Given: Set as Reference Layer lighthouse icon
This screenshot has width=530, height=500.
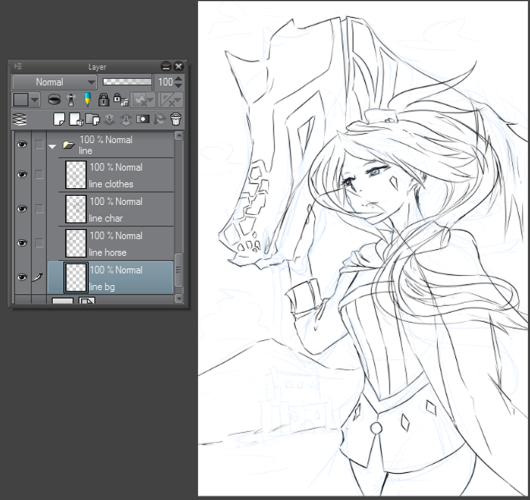Looking at the screenshot, I should [x=71, y=100].
